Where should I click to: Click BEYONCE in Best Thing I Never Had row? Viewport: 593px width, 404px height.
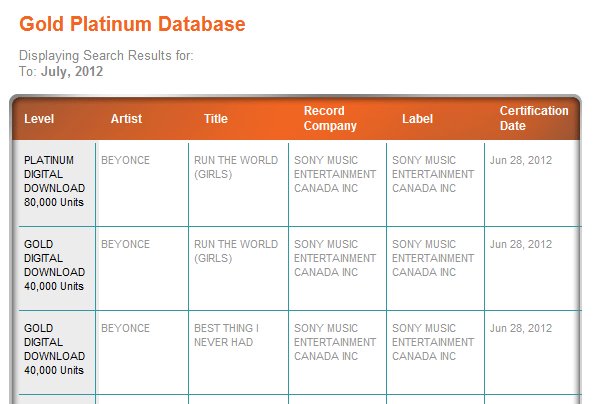point(126,328)
